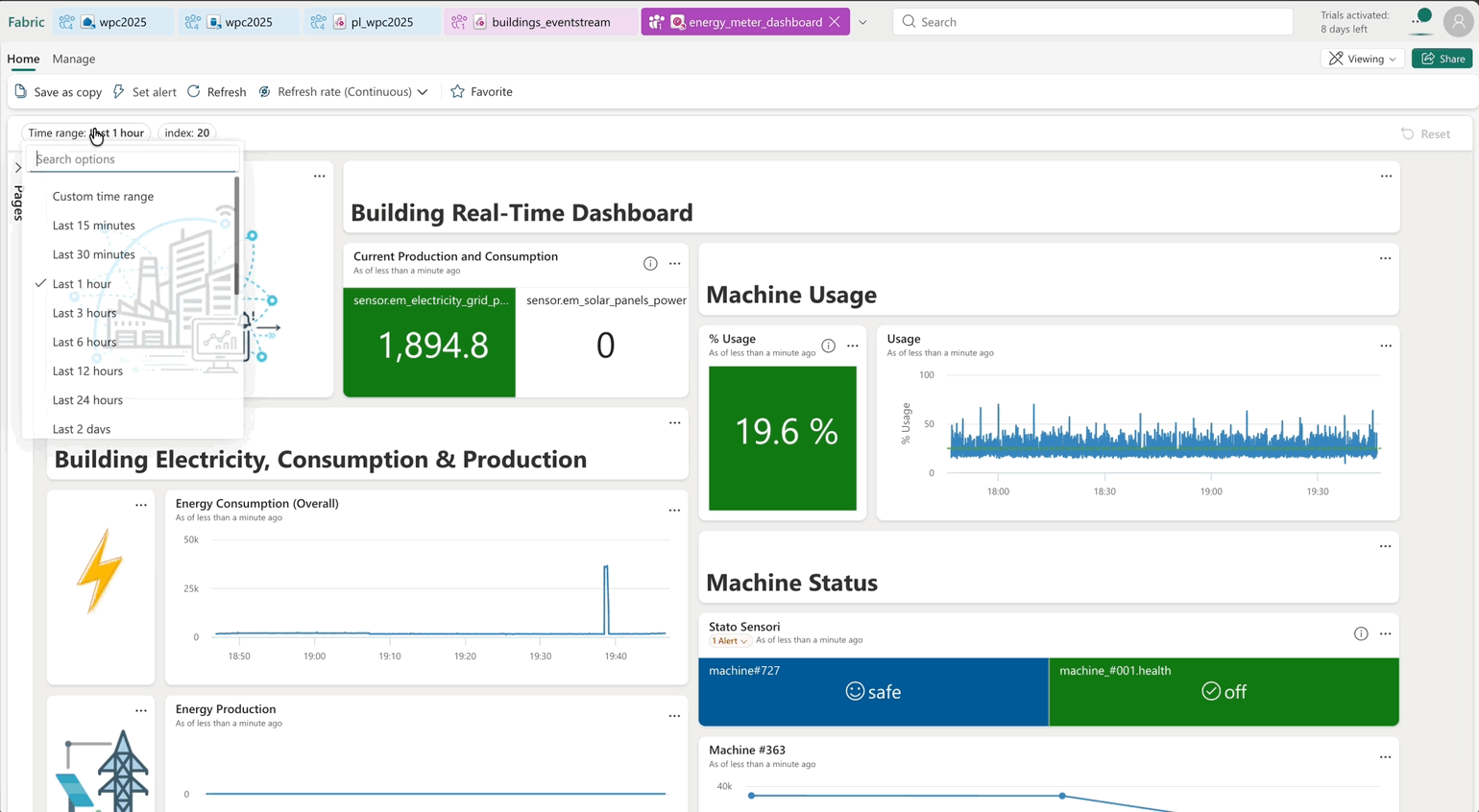Click the Save as copy icon
1479x812 pixels.
coord(21,91)
